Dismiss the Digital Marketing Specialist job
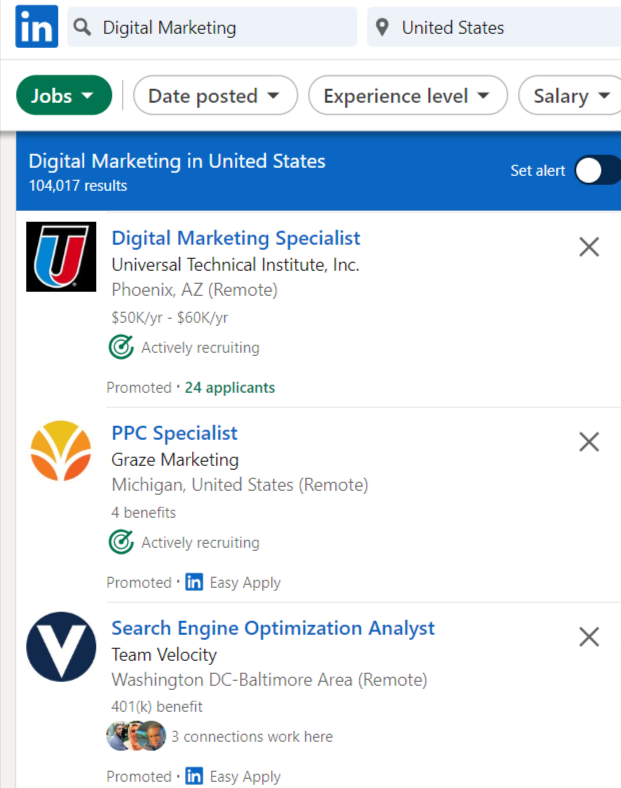The height and width of the screenshot is (788, 621). pyautogui.click(x=589, y=247)
